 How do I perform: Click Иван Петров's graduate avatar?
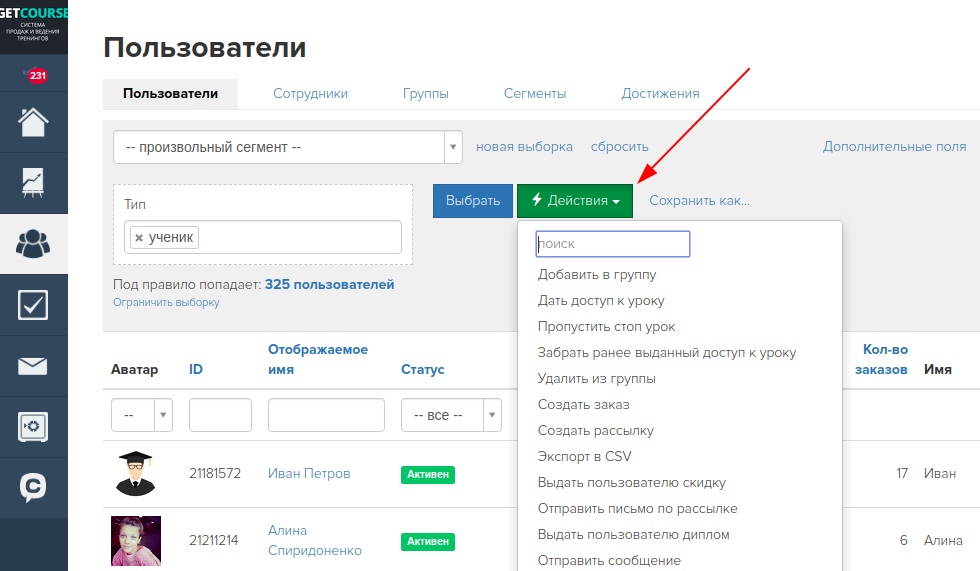136,474
